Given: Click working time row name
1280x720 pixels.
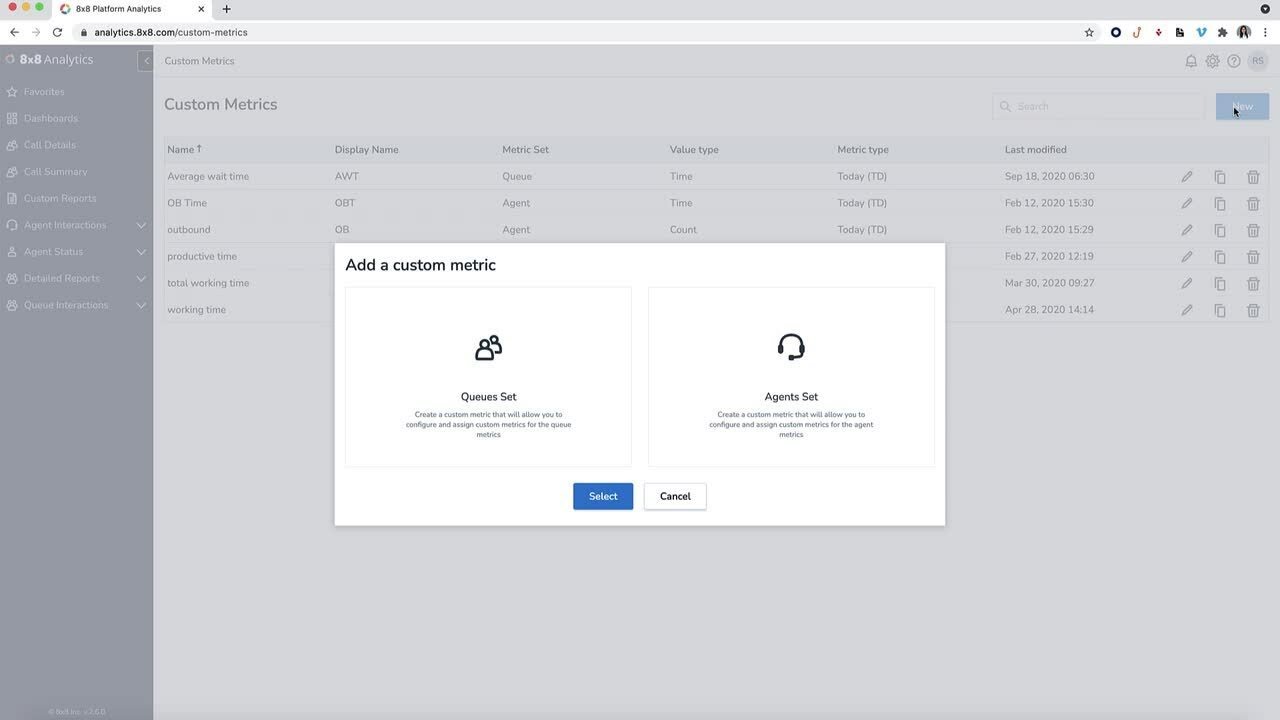Looking at the screenshot, I should coord(196,310).
